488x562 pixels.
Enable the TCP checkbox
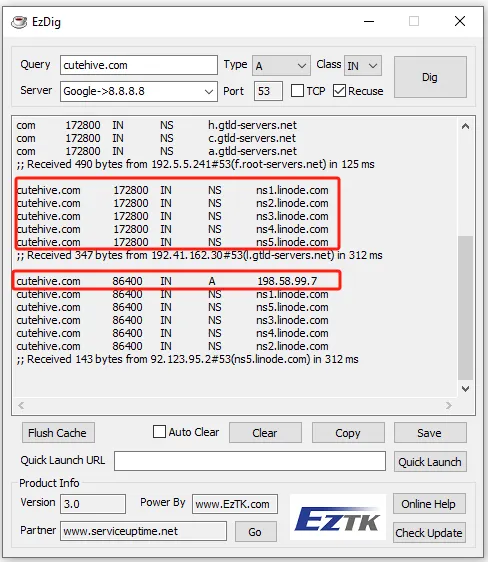click(297, 91)
